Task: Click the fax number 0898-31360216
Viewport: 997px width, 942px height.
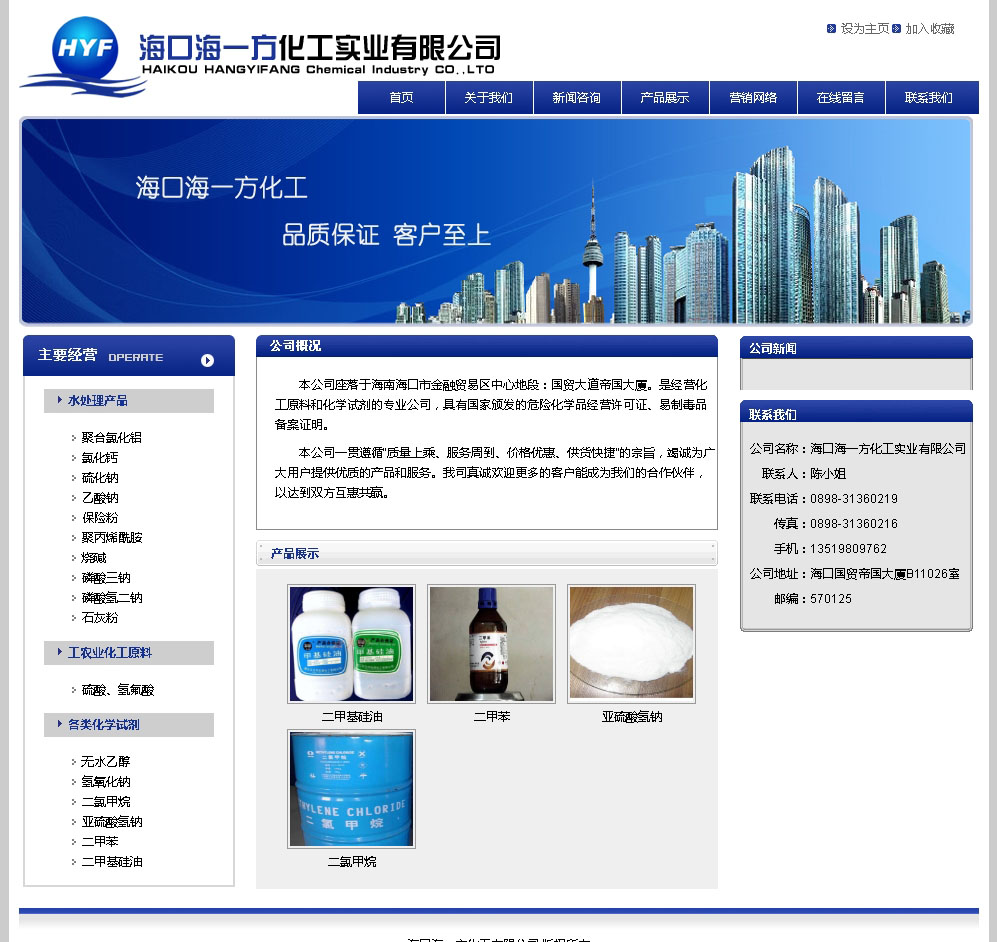Action: tap(854, 524)
